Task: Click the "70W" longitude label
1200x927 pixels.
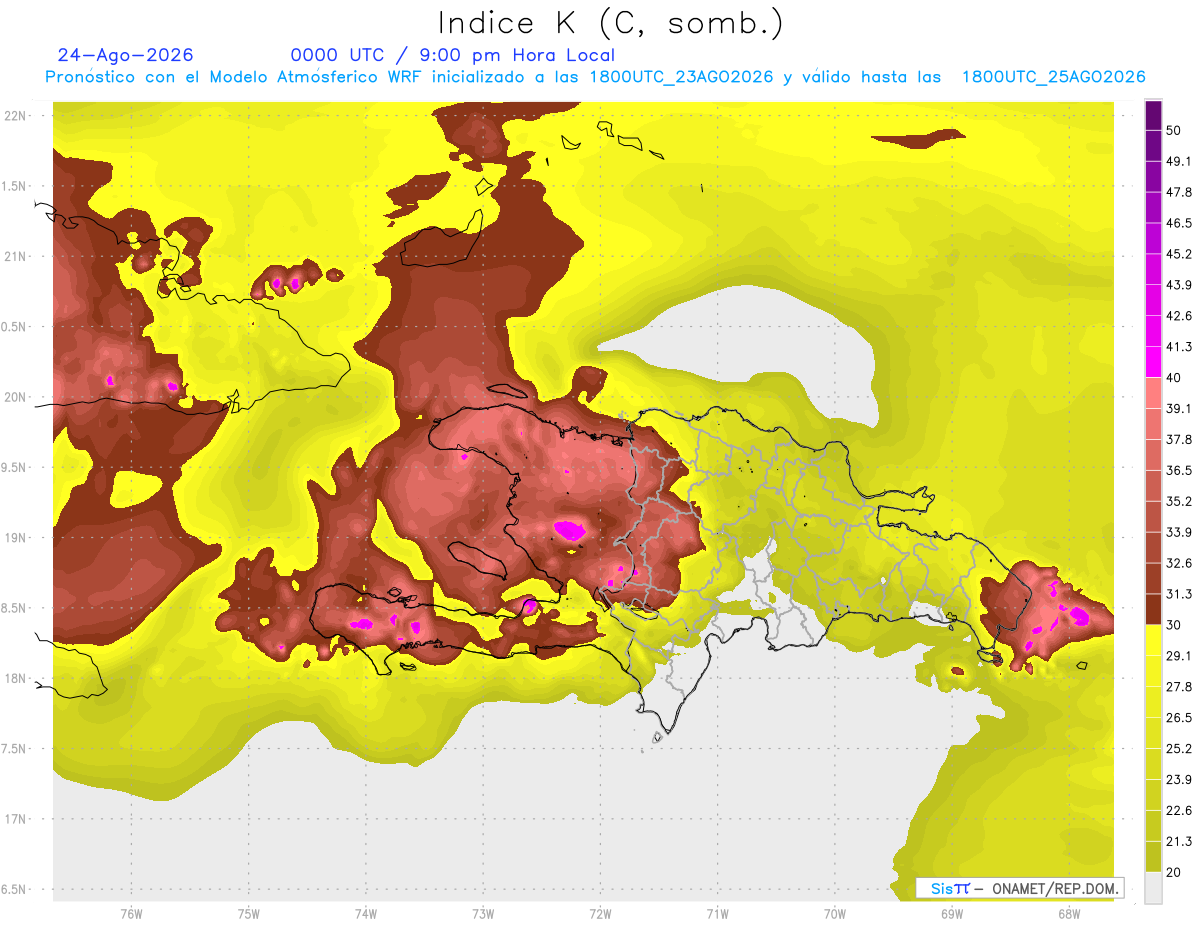Action: click(834, 914)
